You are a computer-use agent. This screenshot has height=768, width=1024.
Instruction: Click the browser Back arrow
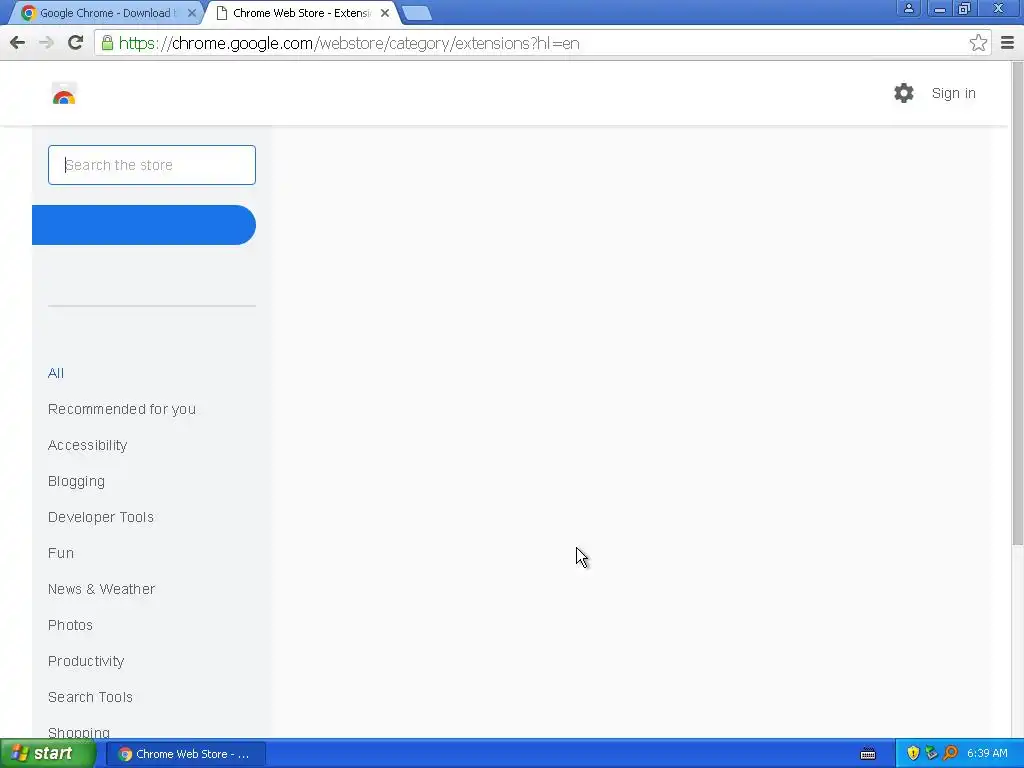[18, 43]
